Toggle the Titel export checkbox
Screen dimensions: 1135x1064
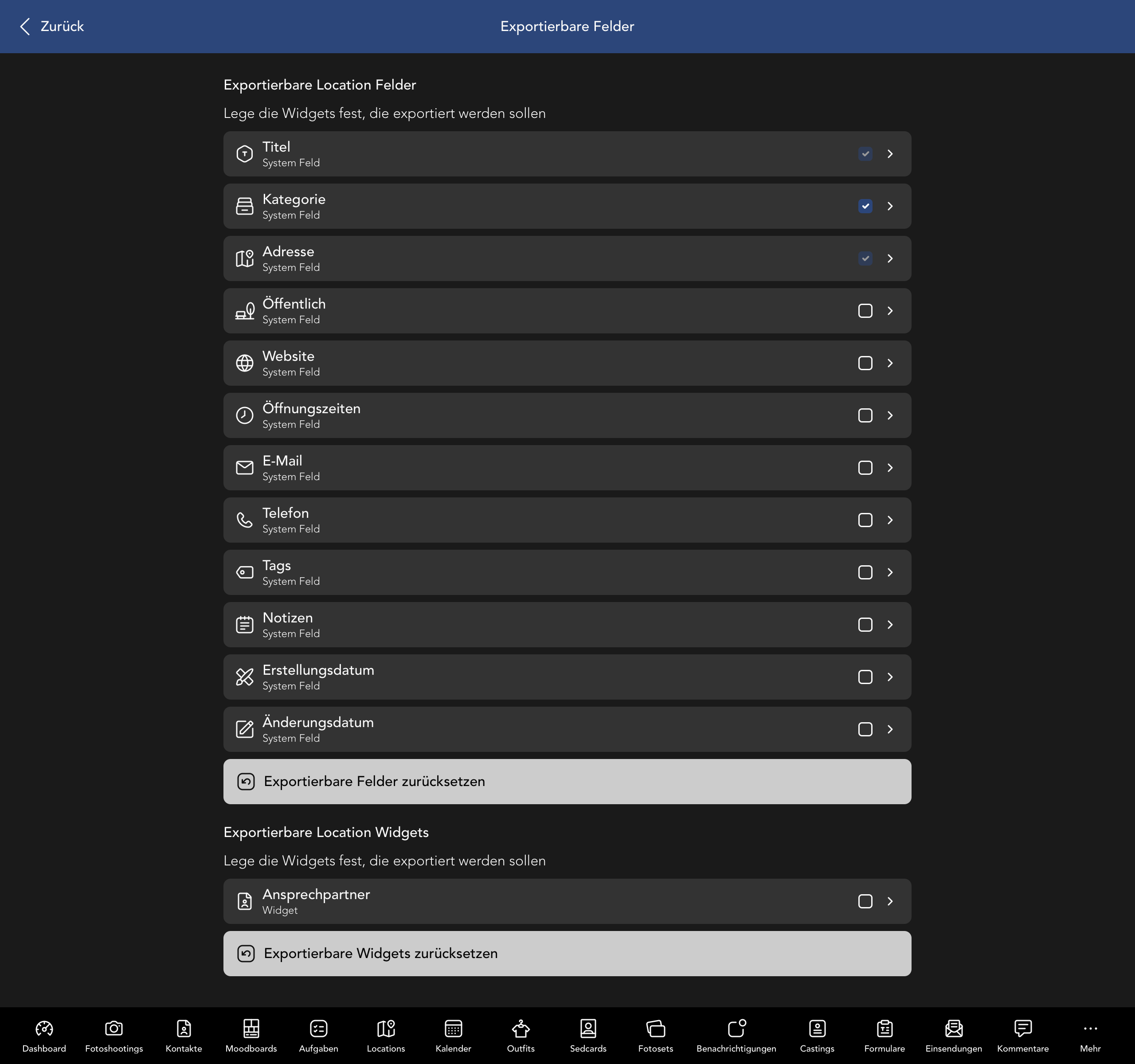[x=865, y=154]
